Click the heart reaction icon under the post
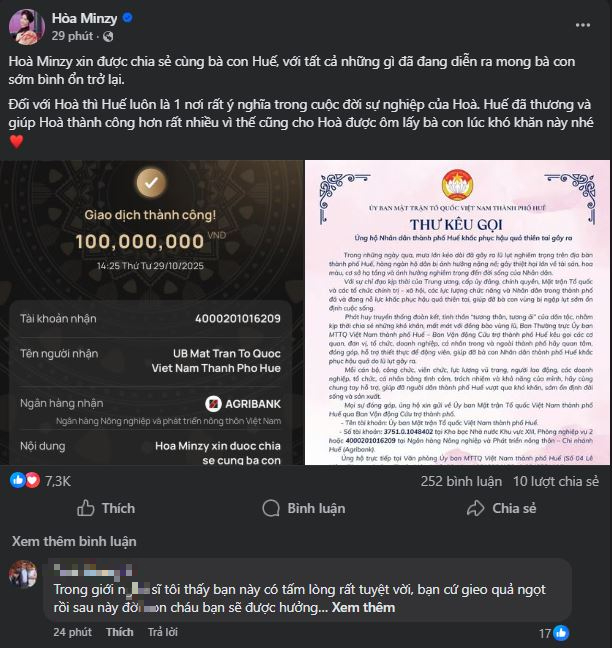This screenshot has width=612, height=648. coord(33,480)
